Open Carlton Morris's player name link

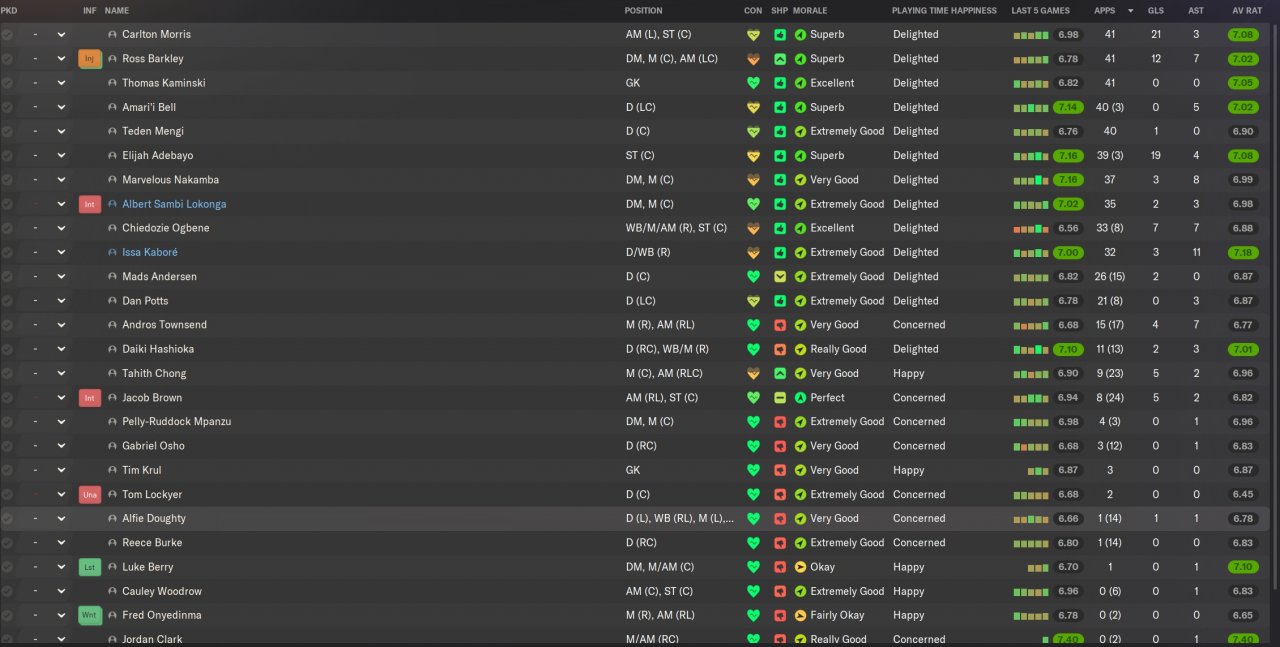coord(156,34)
